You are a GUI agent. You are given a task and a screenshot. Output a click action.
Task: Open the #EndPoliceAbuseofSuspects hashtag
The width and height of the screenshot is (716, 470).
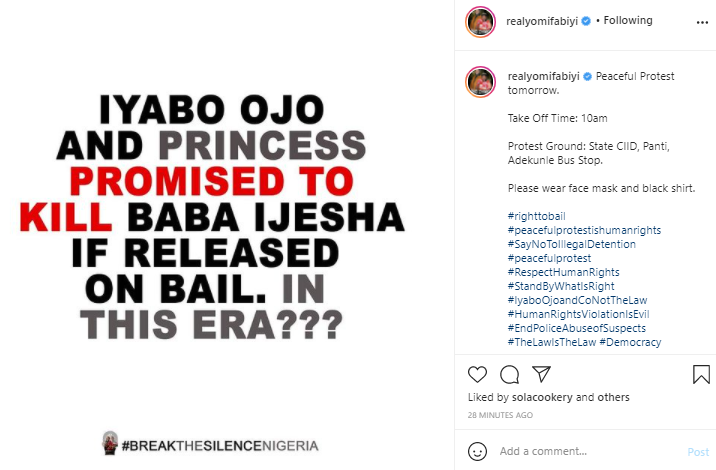(x=576, y=328)
